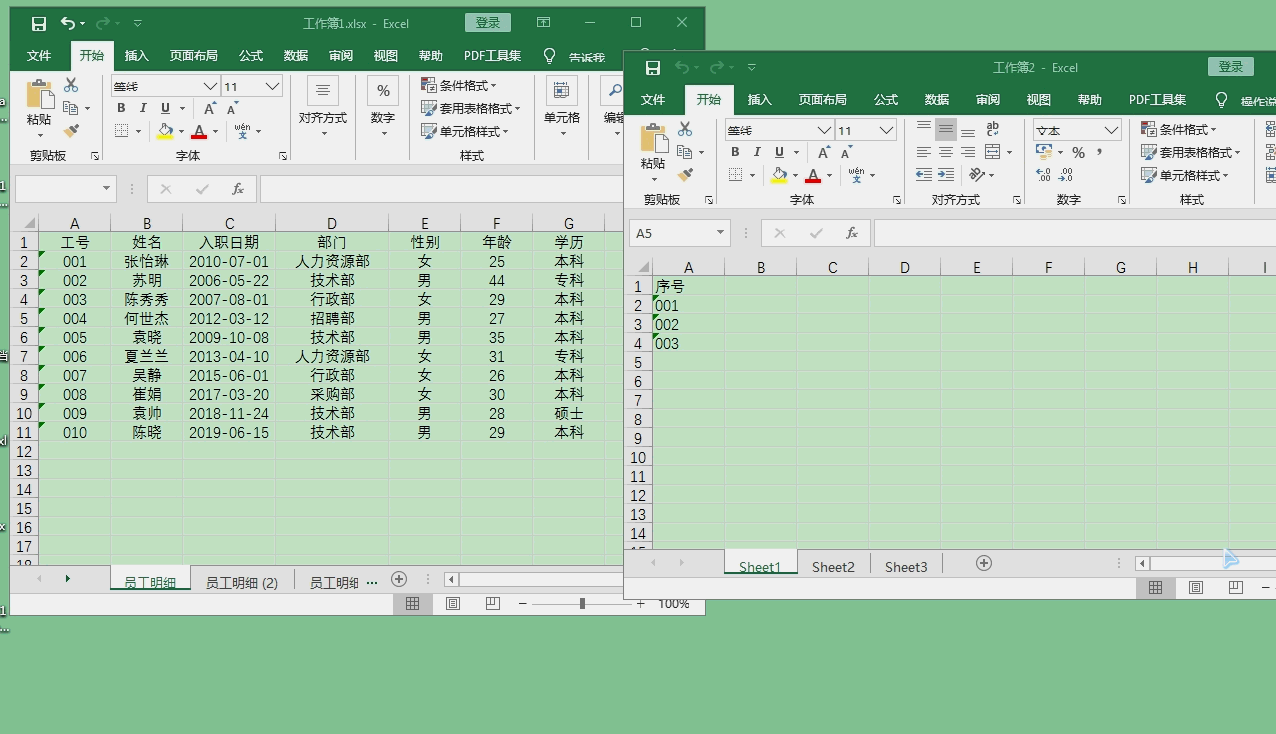Open 页面布局 tab in 工作簿1
Viewport: 1276px width, 734px height.
click(x=193, y=55)
